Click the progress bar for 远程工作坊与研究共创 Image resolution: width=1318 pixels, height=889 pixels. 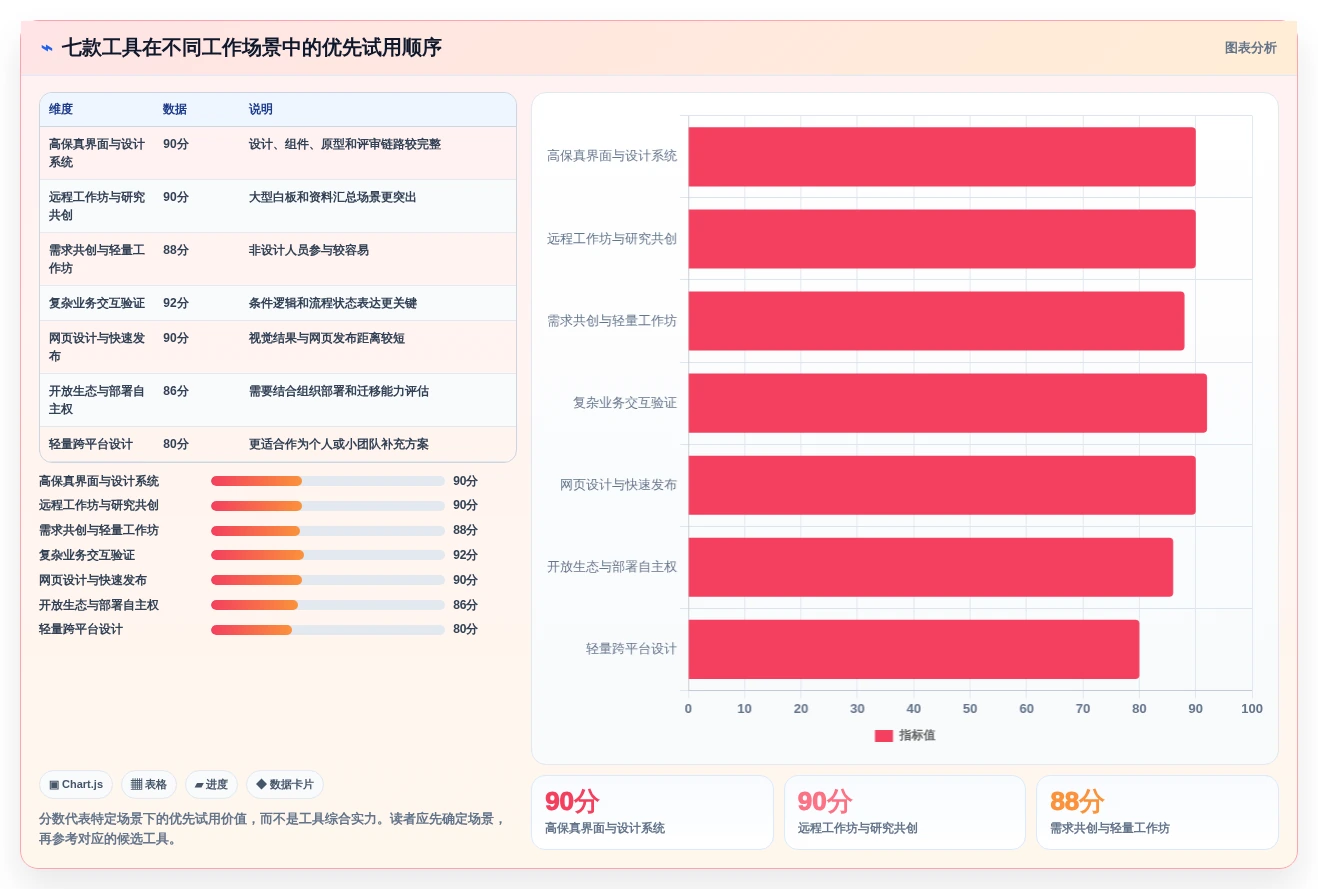click(x=328, y=506)
